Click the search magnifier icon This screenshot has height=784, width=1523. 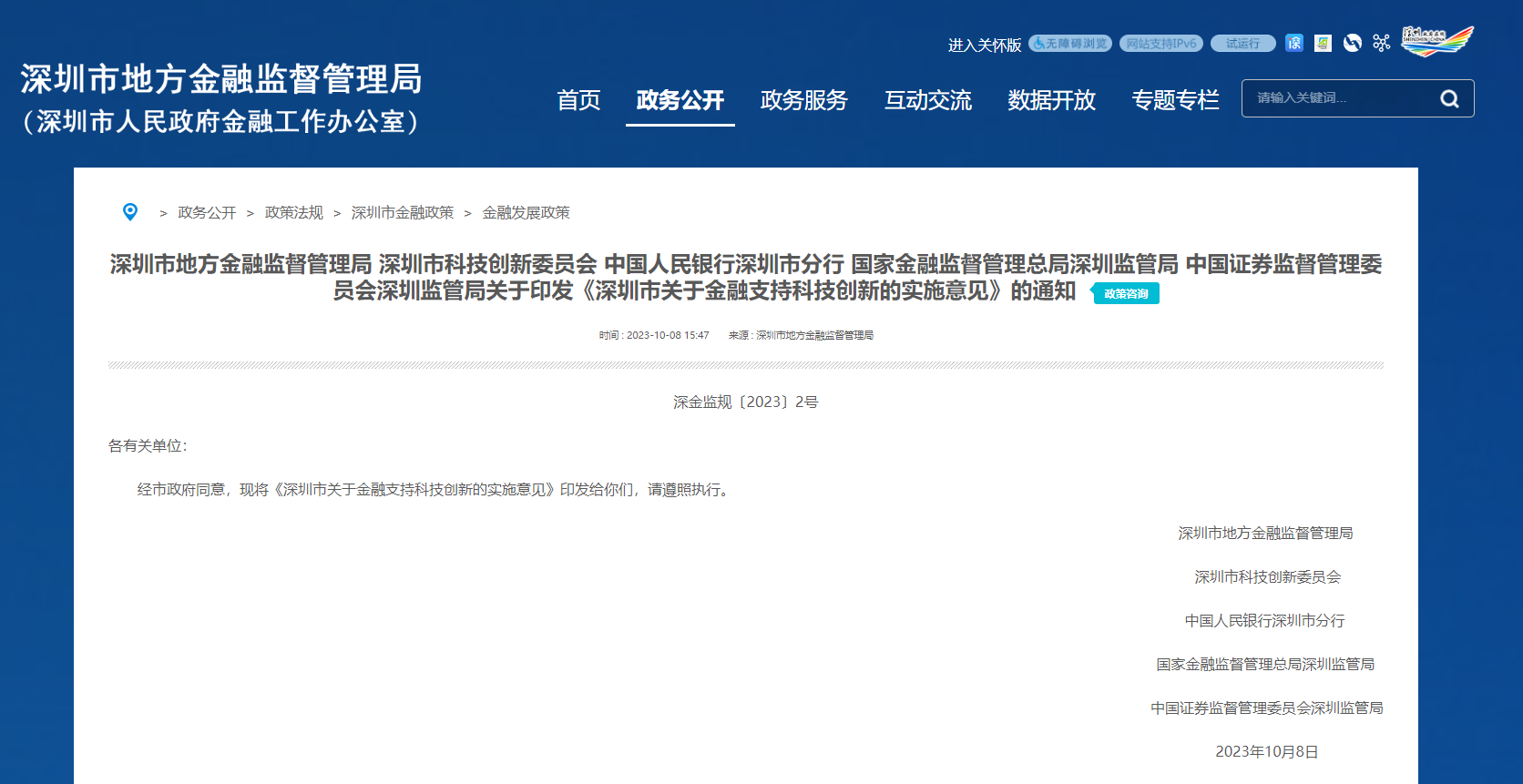pos(1449,98)
